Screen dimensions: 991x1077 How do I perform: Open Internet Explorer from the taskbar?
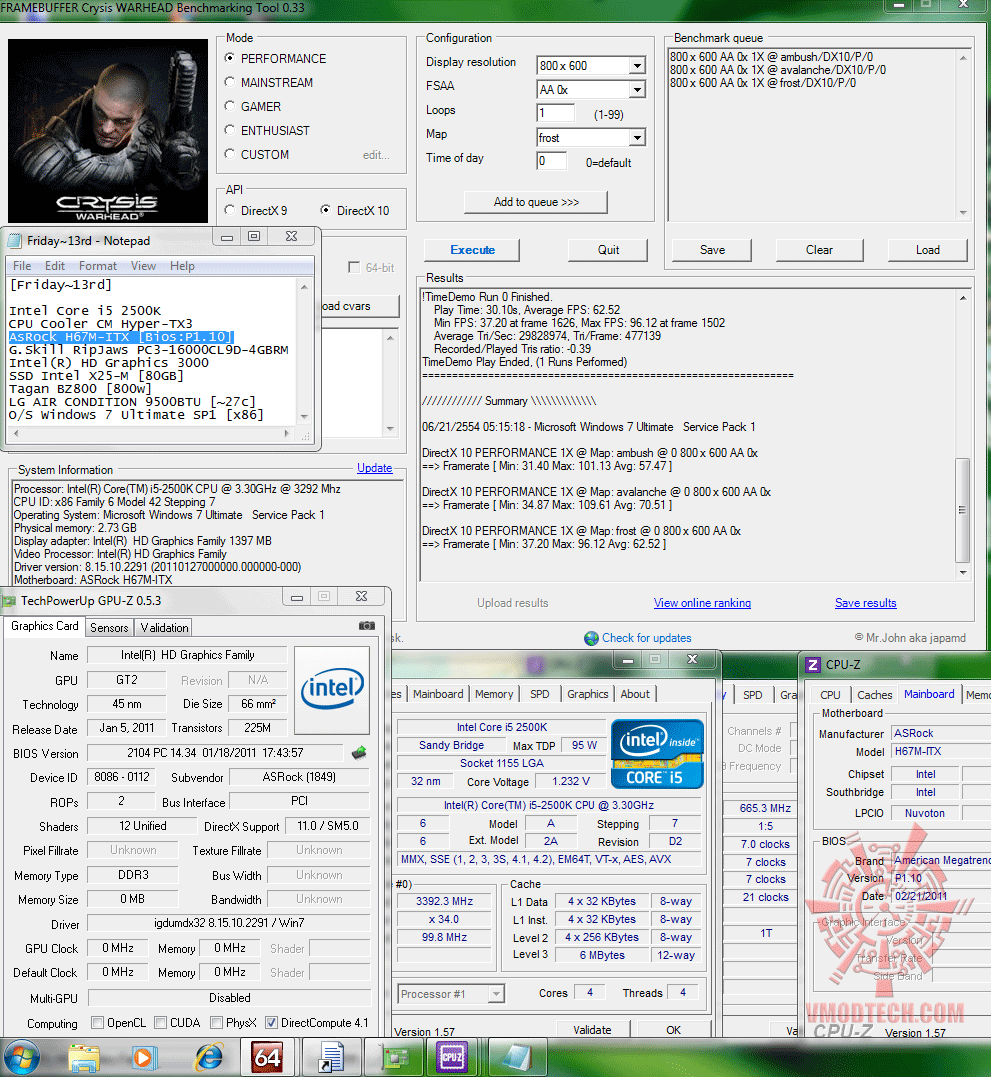[x=209, y=1058]
